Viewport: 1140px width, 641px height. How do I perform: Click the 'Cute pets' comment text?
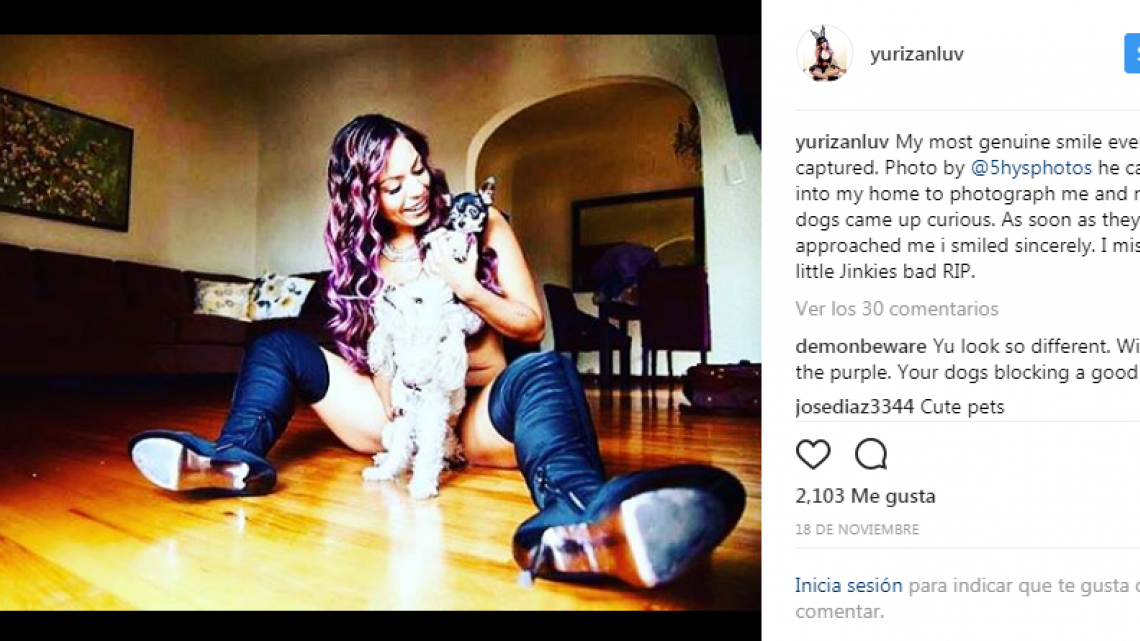coord(962,406)
